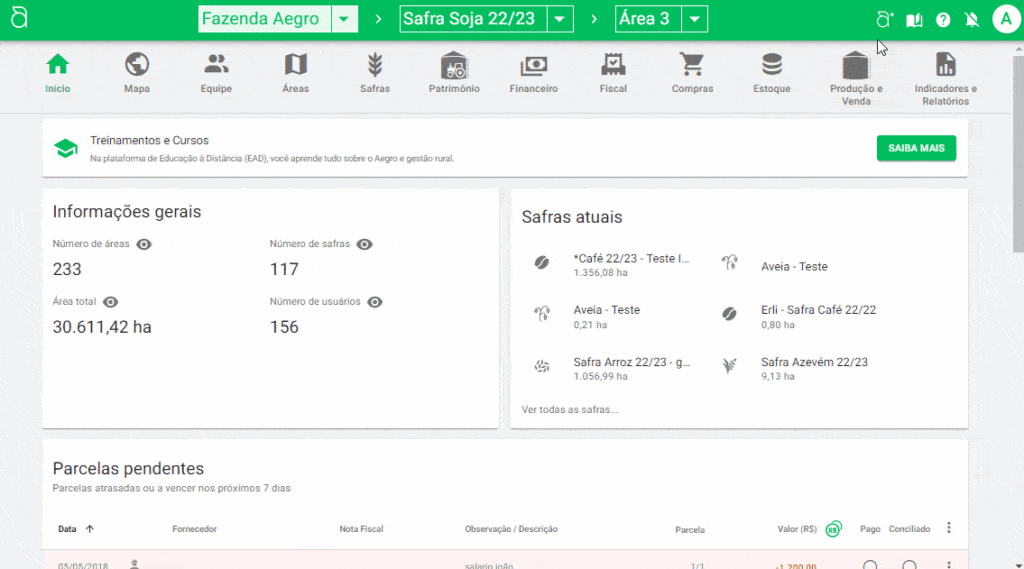The width and height of the screenshot is (1024, 569).
Task: Hide the Número de usuários value
Action: point(375,302)
